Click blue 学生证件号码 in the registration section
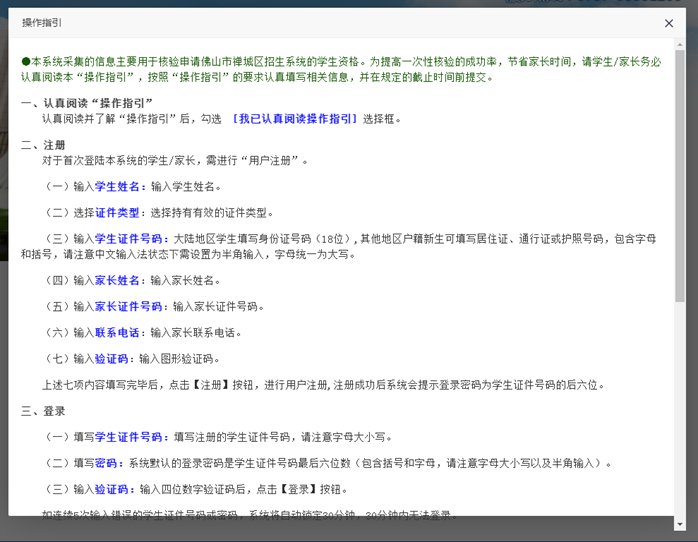 pyautogui.click(x=131, y=239)
